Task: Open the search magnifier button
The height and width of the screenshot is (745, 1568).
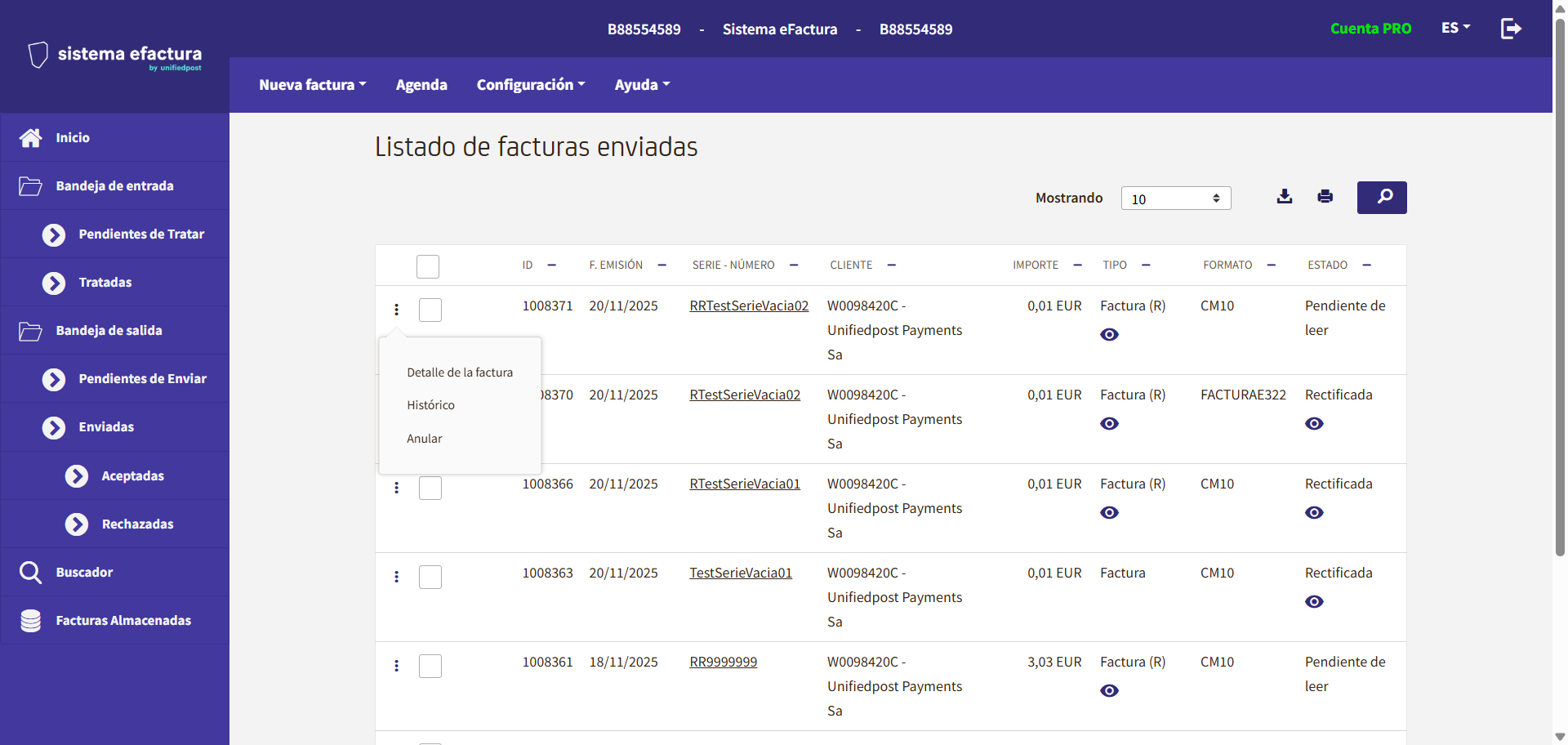Action: [1382, 198]
